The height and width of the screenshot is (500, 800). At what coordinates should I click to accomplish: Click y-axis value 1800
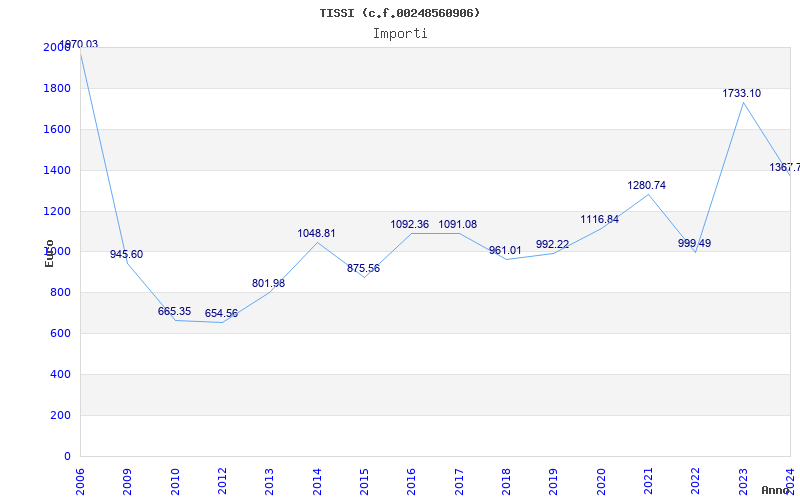click(57, 88)
